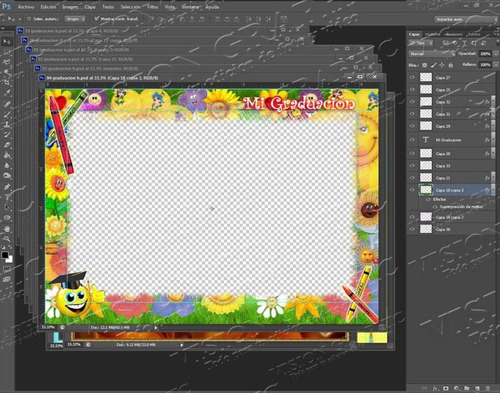Screen dimensions: 500x393
Task: Hide the Capa 32 layer
Action: click(x=412, y=102)
